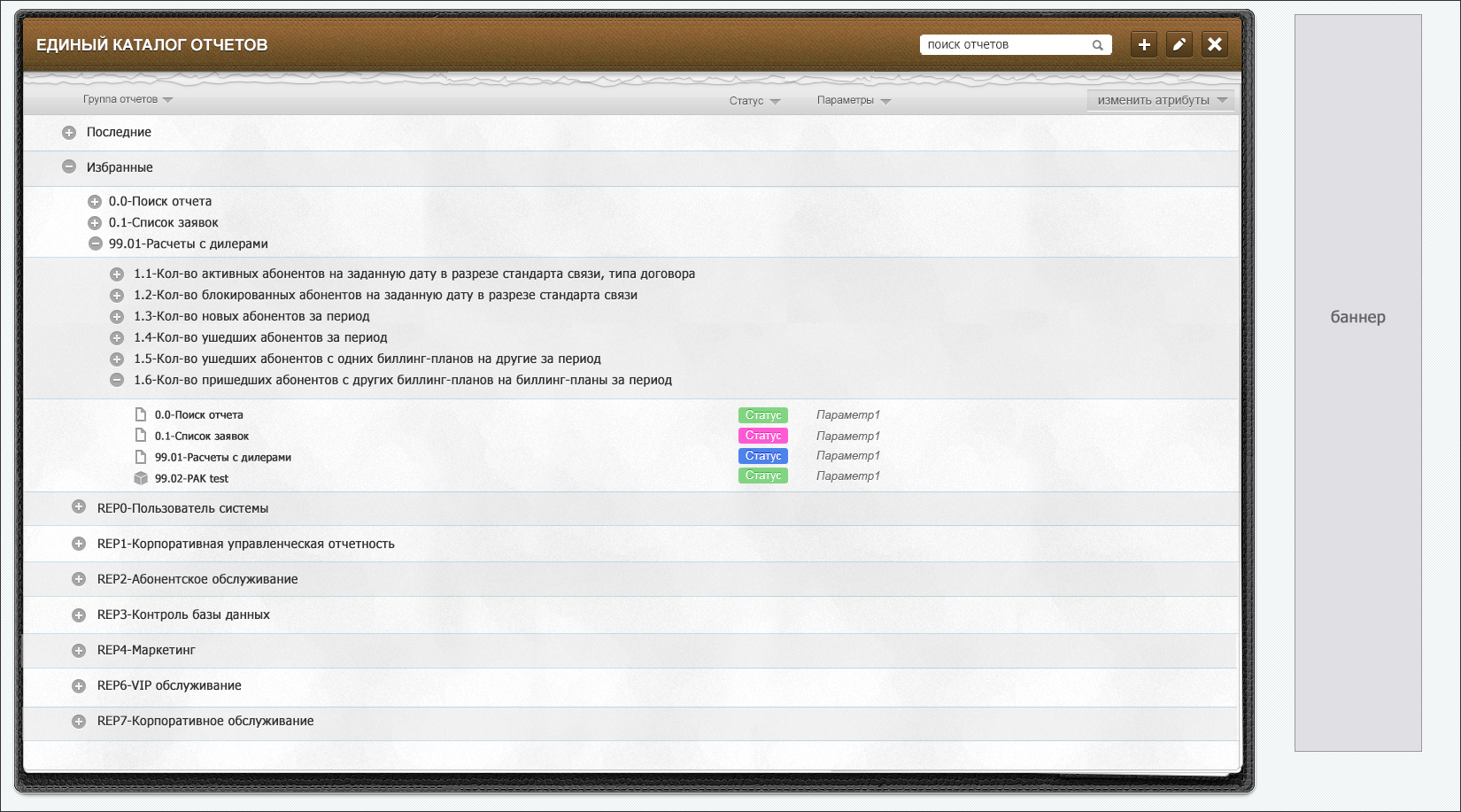The width and height of the screenshot is (1461, 812).
Task: Select REP2-Абонентское обслуживание label
Action: click(197, 579)
